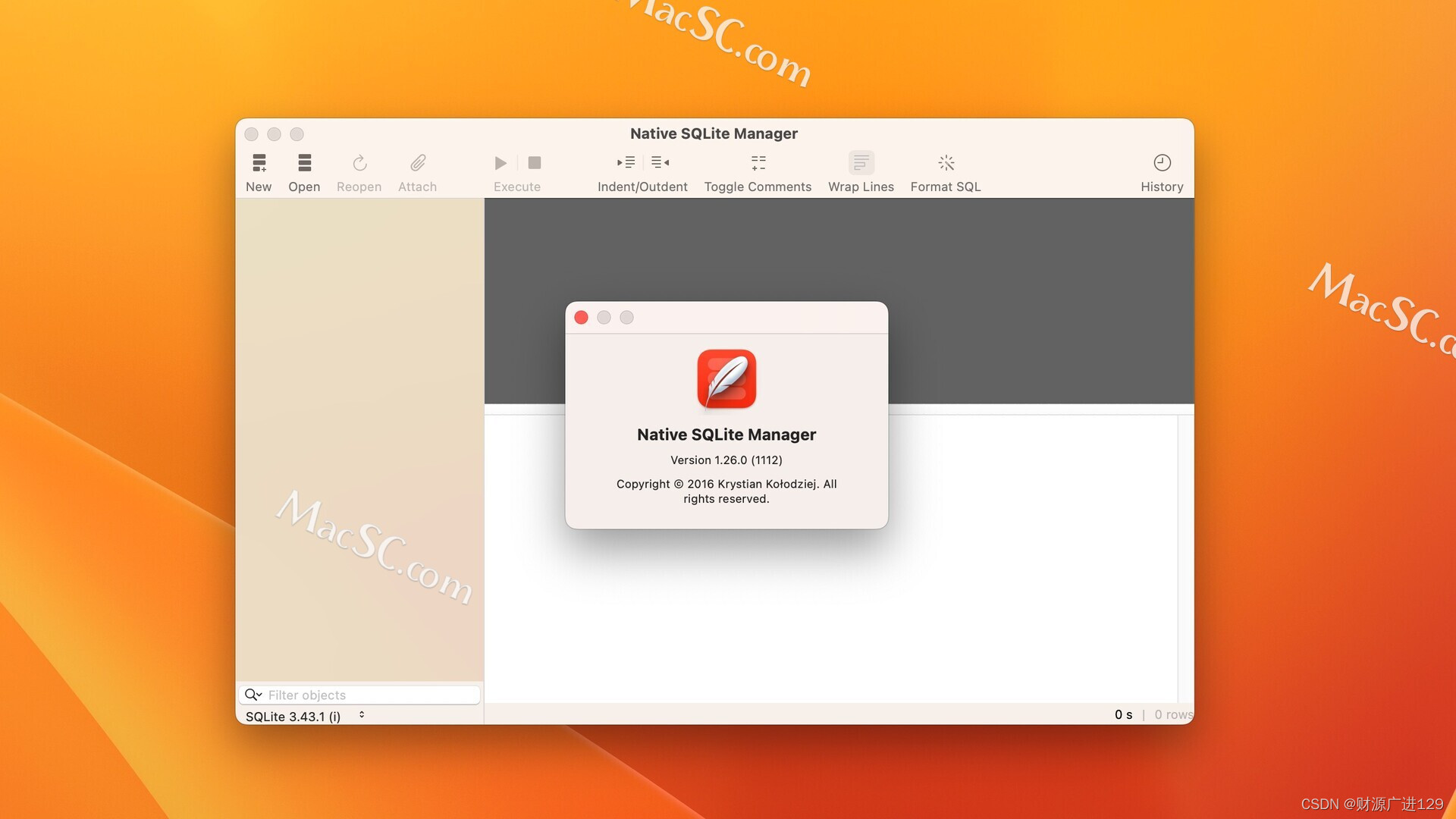Click the Copyright Krystian Kołodziej text
The width and height of the screenshot is (1456, 819).
pyautogui.click(x=726, y=491)
